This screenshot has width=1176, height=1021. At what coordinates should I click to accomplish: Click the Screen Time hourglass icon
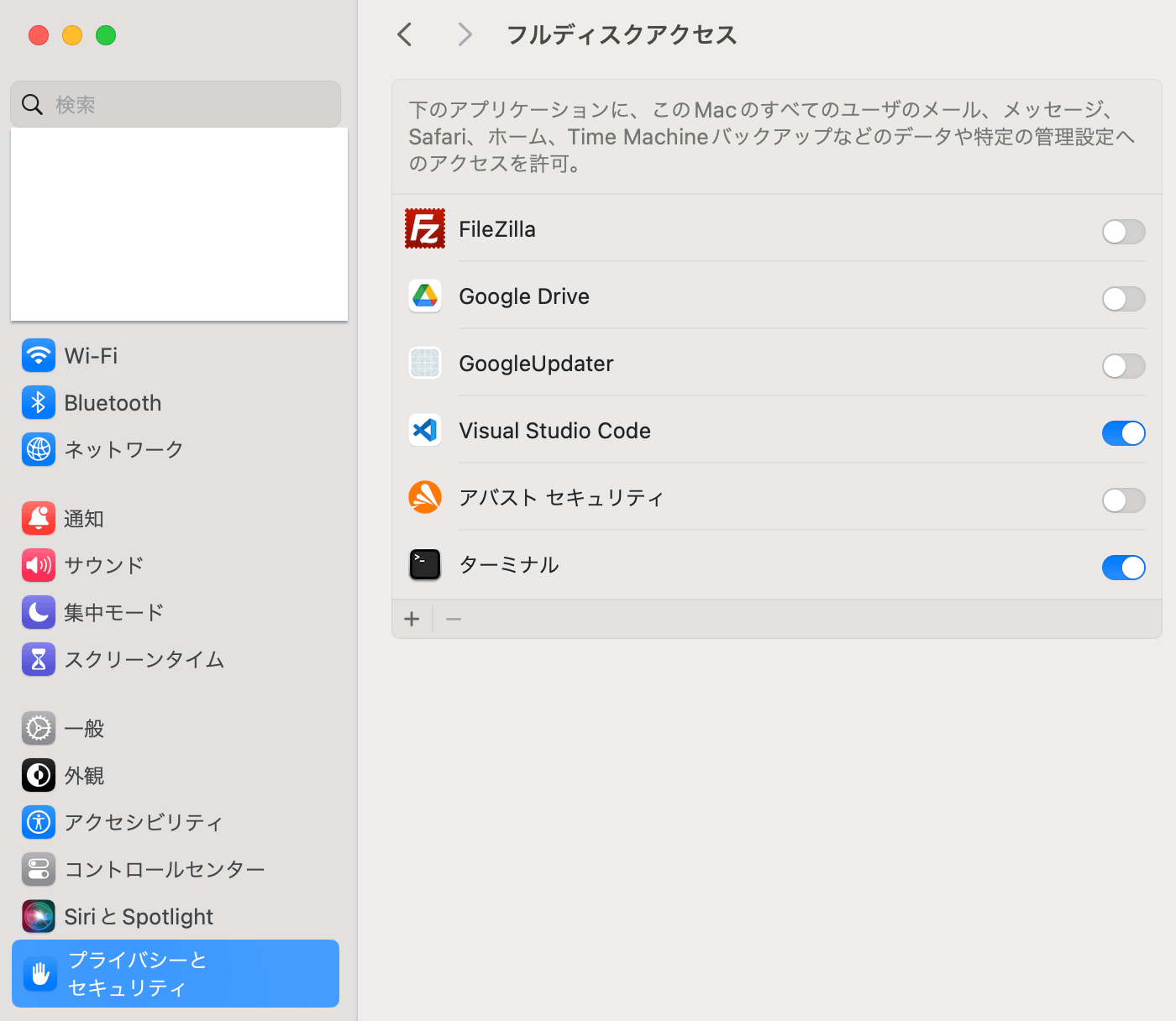point(39,659)
